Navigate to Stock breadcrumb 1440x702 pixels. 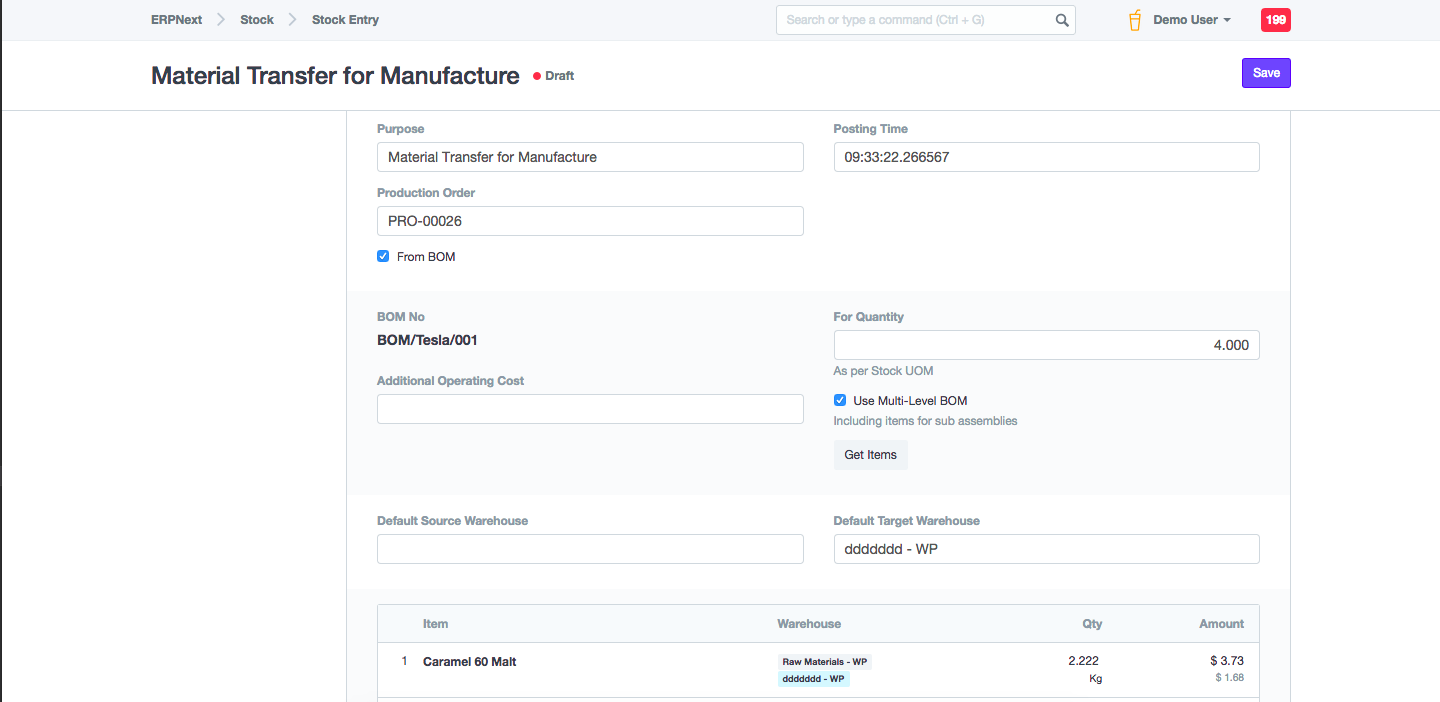(257, 20)
